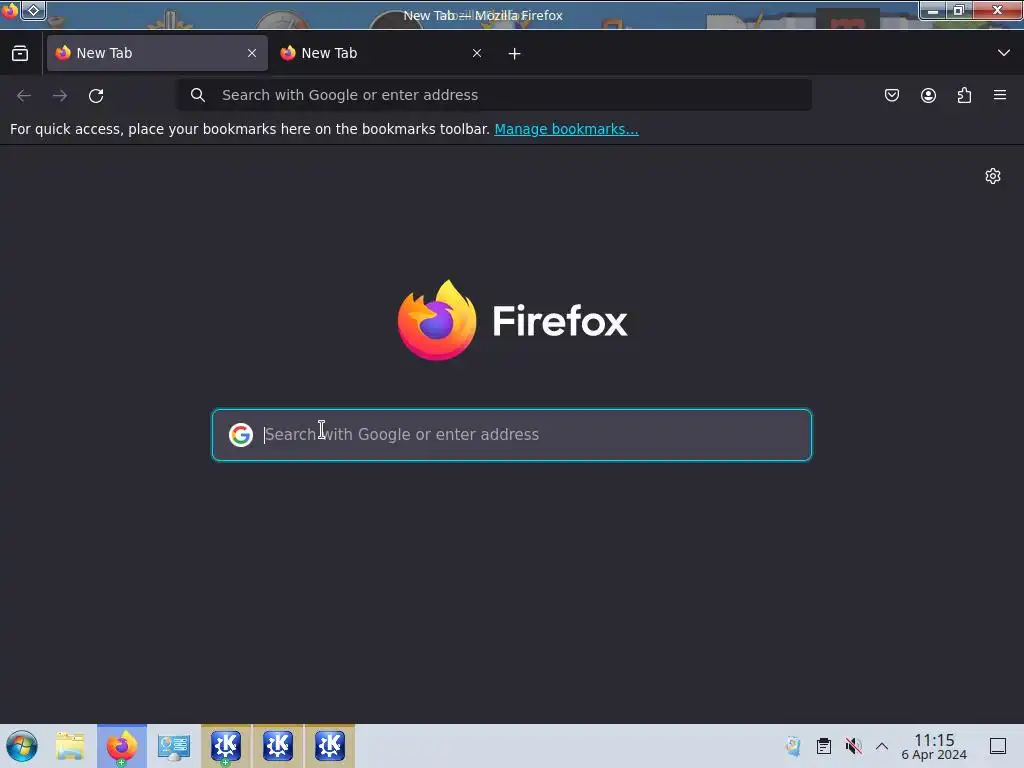1024x768 pixels.
Task: Expand the list all tabs chevron
Action: (1004, 53)
